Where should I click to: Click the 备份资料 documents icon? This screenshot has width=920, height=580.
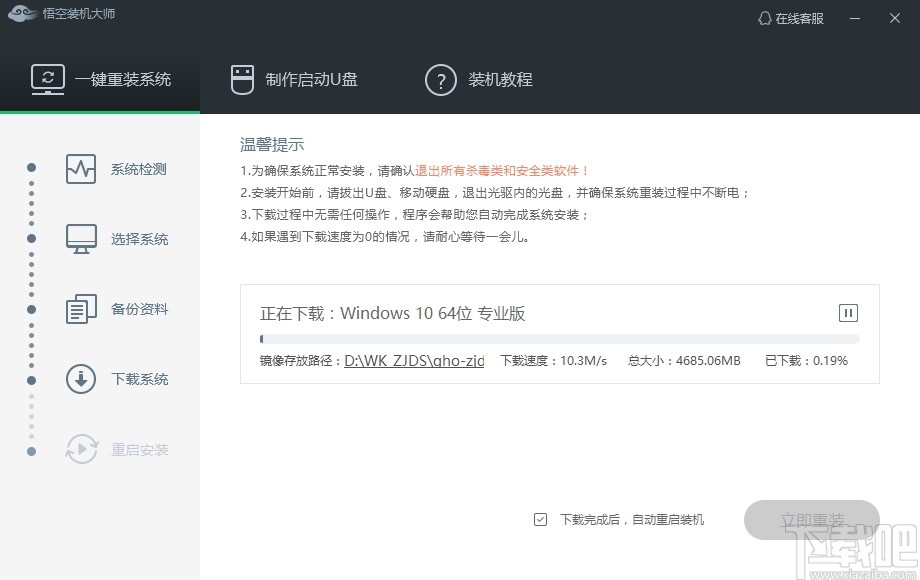80,309
